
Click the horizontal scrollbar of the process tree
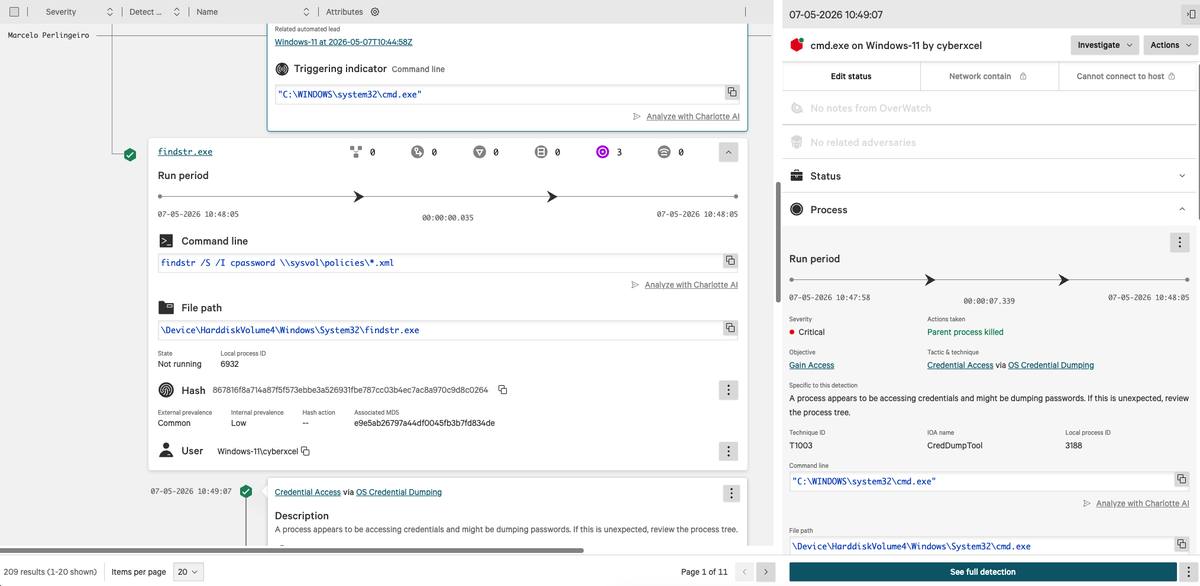coord(292,550)
